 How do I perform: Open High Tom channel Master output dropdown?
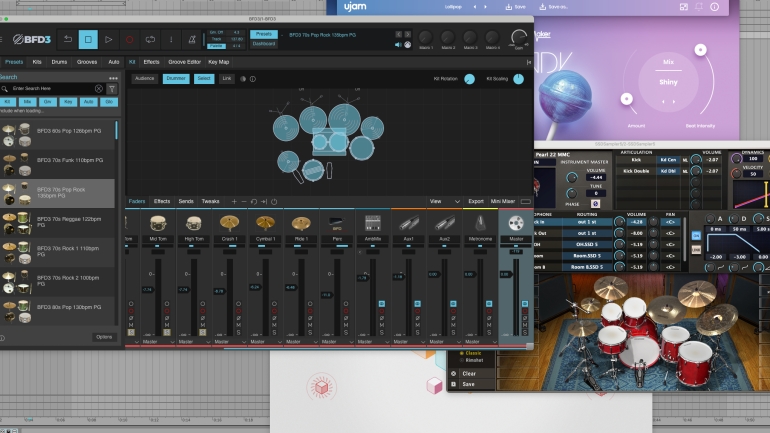(194, 342)
